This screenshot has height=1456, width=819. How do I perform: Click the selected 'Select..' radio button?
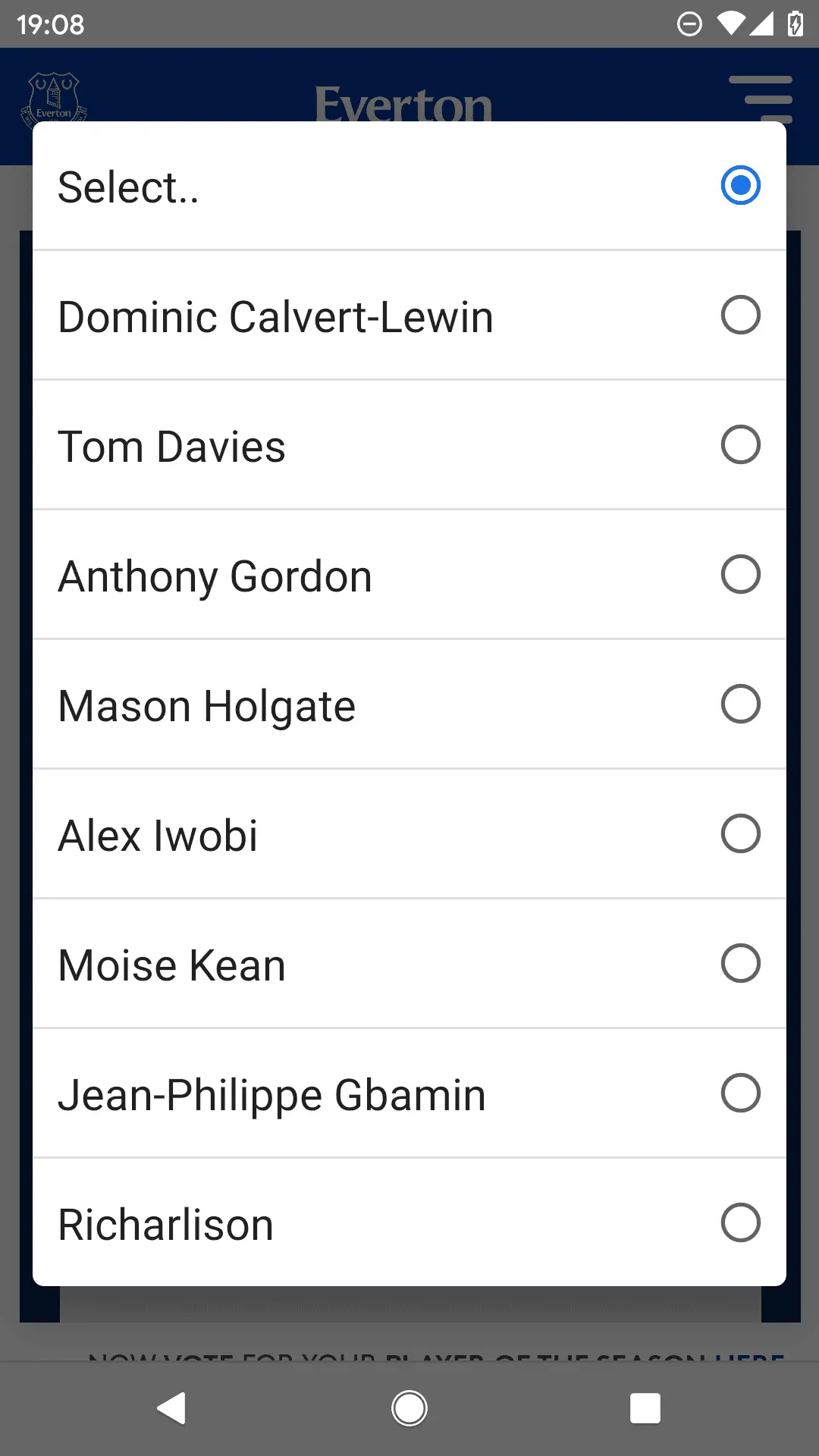pyautogui.click(x=740, y=186)
